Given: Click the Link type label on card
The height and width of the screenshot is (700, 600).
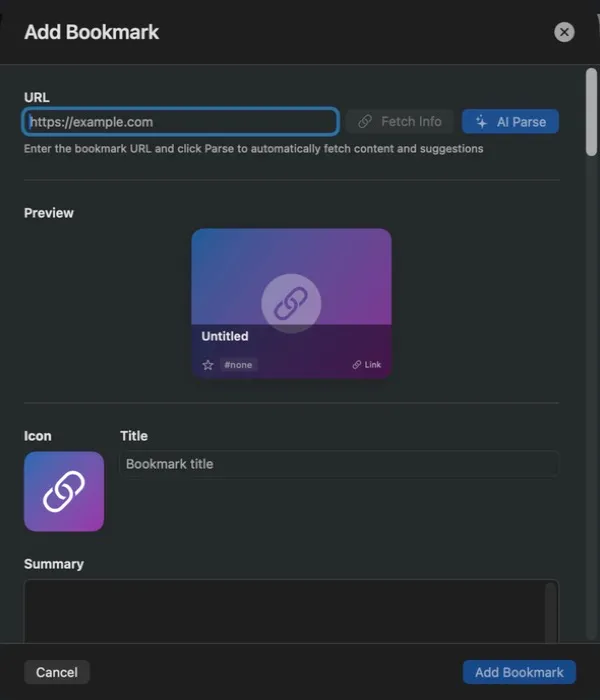Looking at the screenshot, I should [372, 365].
